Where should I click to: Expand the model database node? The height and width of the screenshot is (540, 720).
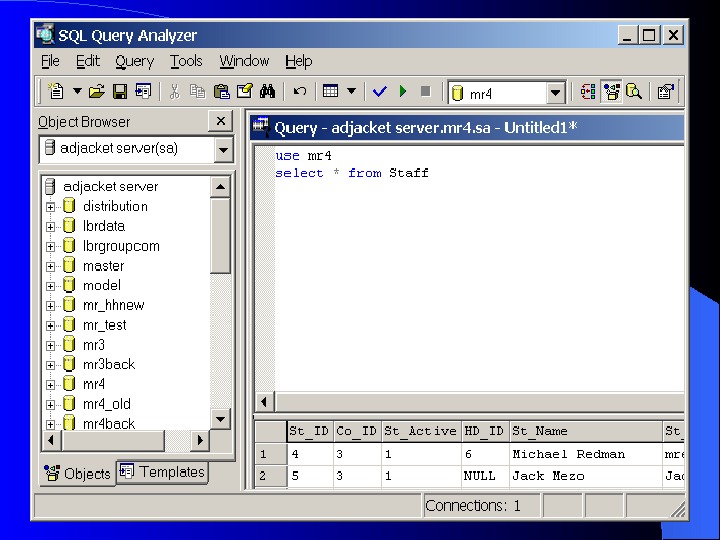pos(51,286)
